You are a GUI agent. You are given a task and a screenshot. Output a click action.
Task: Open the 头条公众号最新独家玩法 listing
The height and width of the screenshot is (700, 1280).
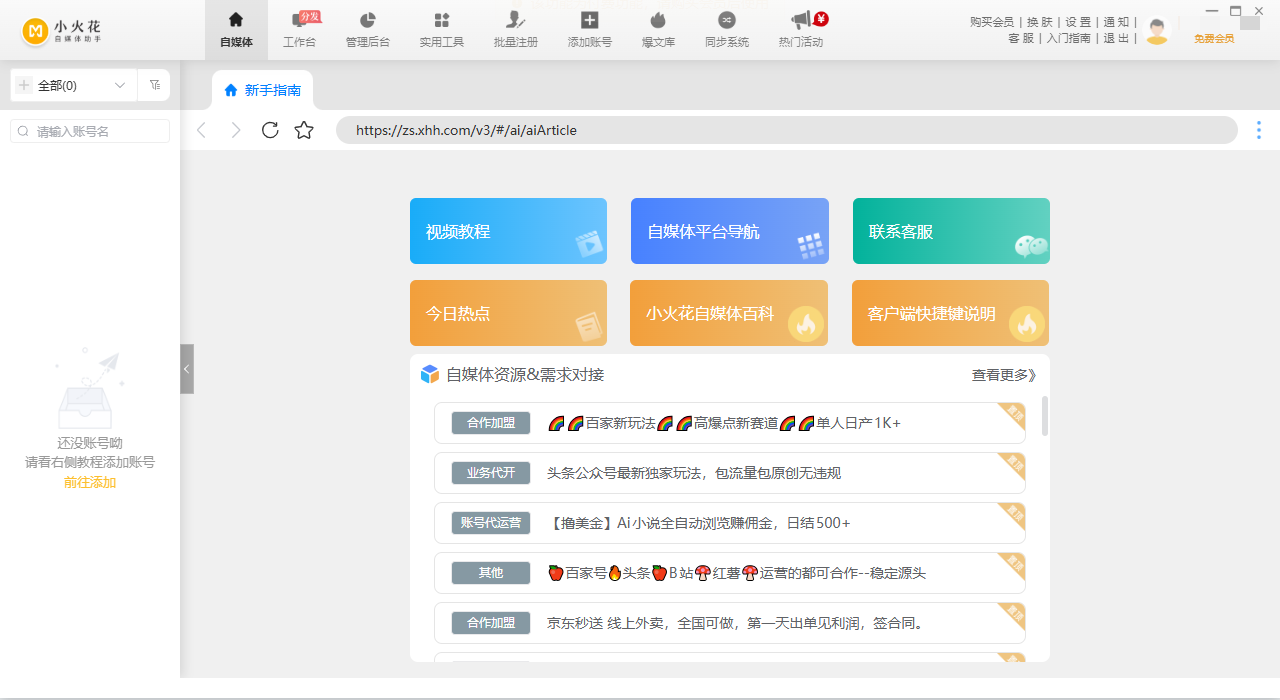730,473
